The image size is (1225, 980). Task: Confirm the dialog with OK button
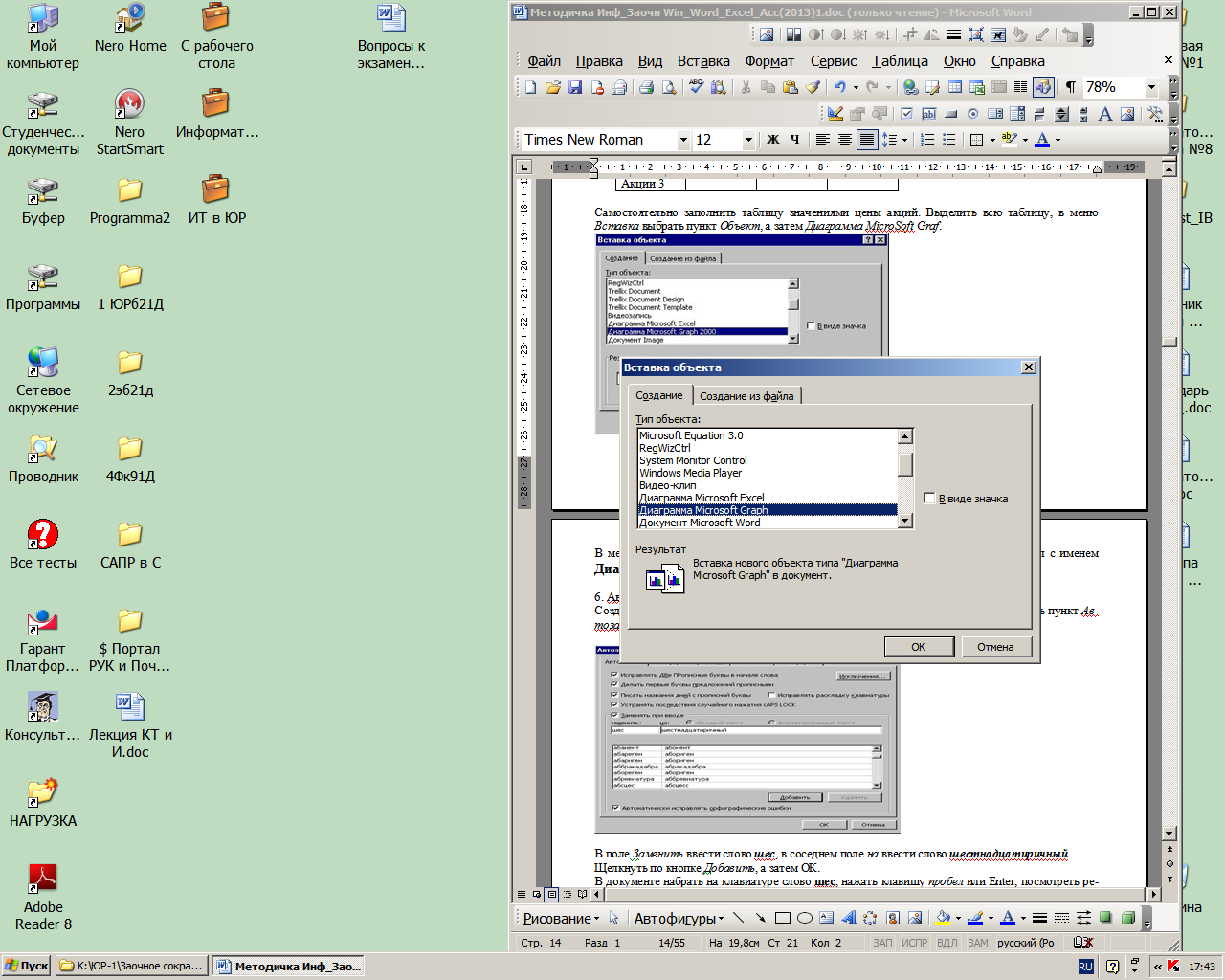point(919,647)
